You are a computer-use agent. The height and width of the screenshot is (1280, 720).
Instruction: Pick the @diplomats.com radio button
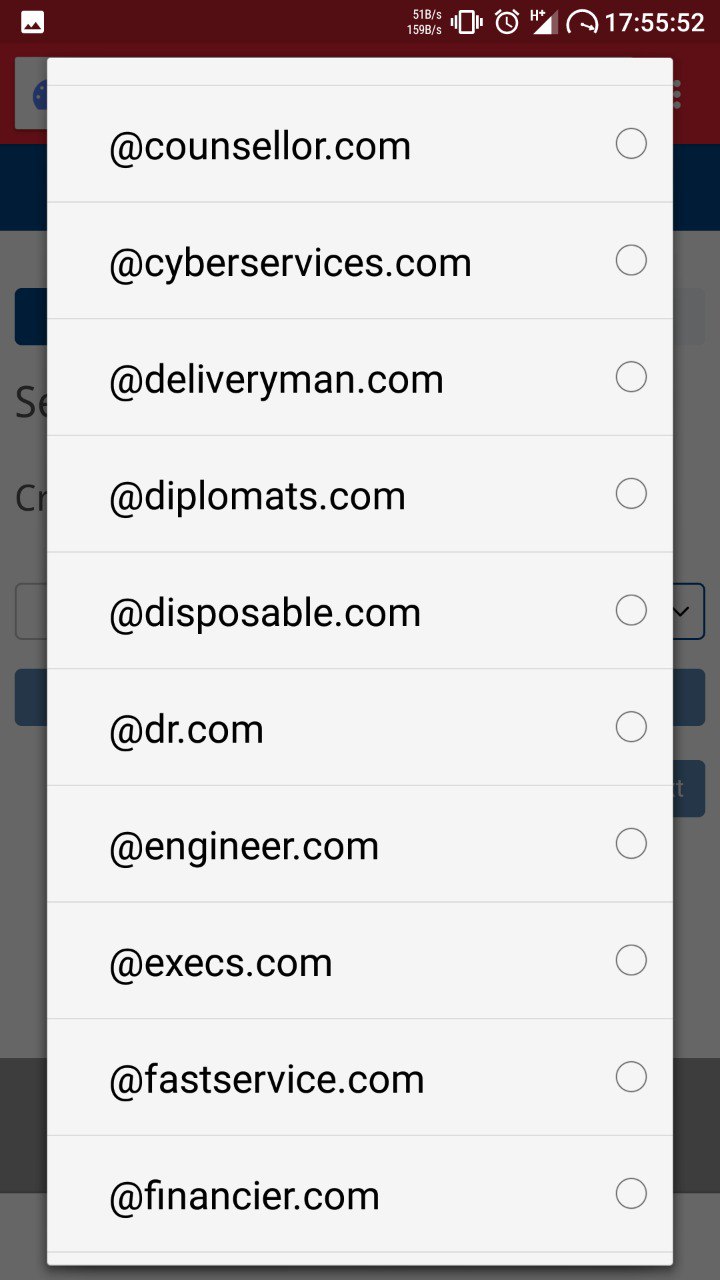point(631,493)
